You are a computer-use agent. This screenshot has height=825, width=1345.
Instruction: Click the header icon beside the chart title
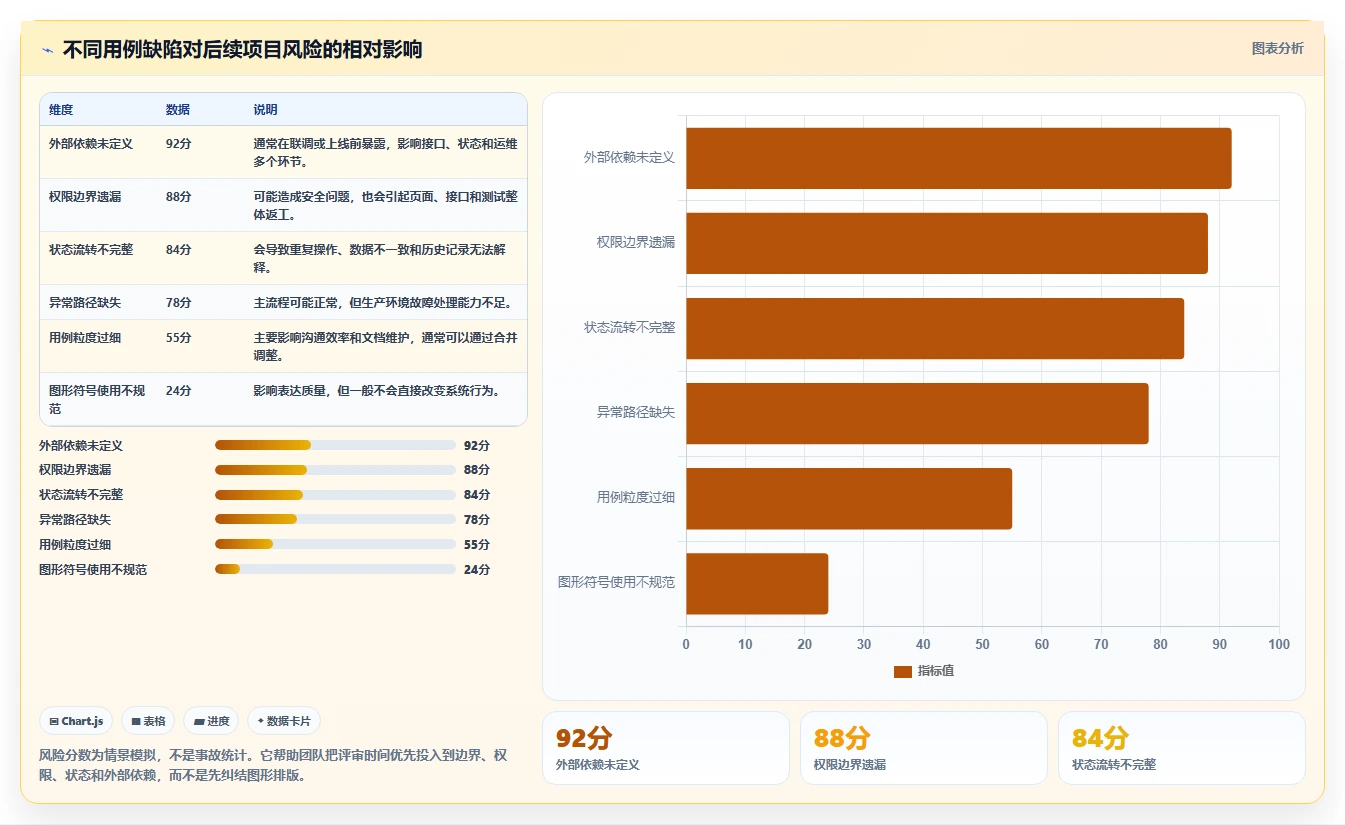pyautogui.click(x=48, y=50)
